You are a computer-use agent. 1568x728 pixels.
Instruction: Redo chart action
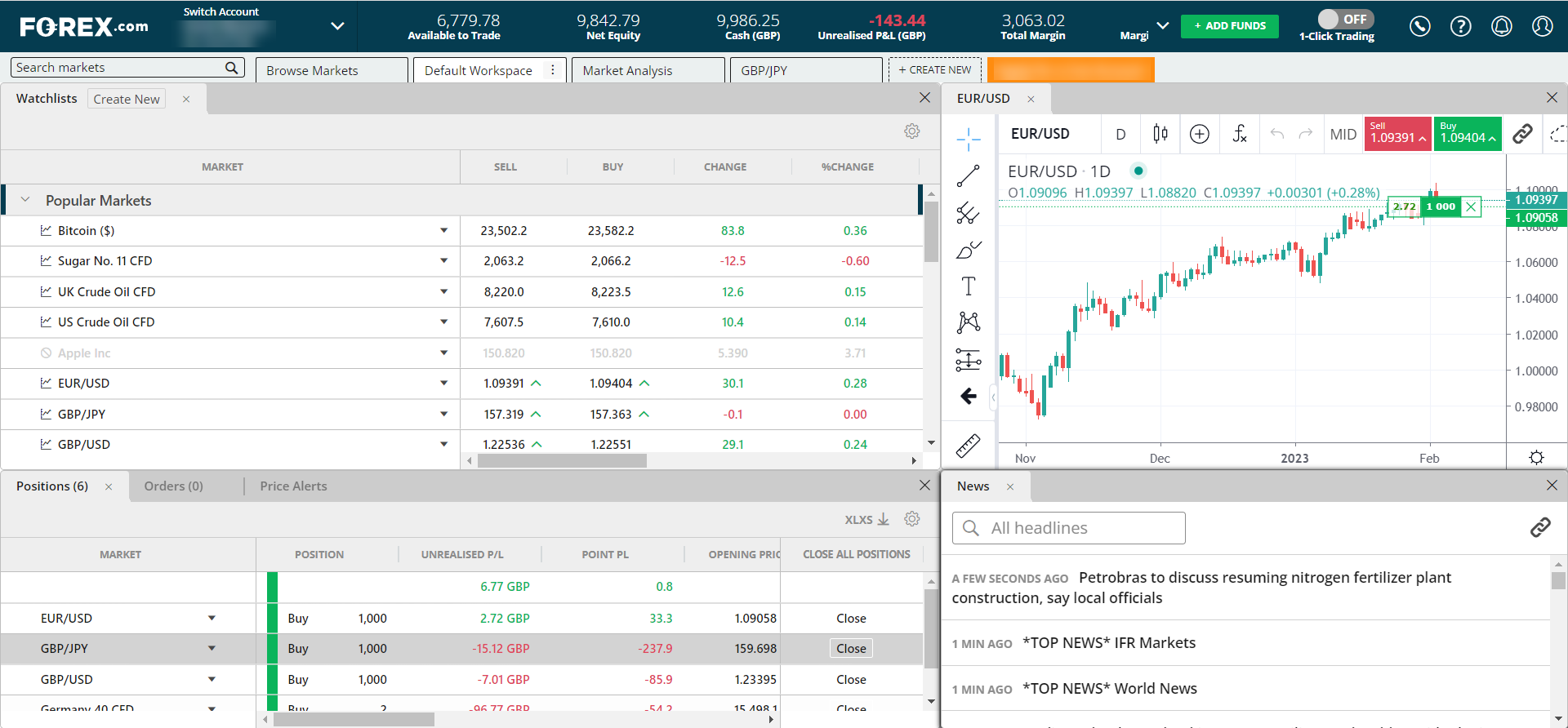click(x=1306, y=134)
